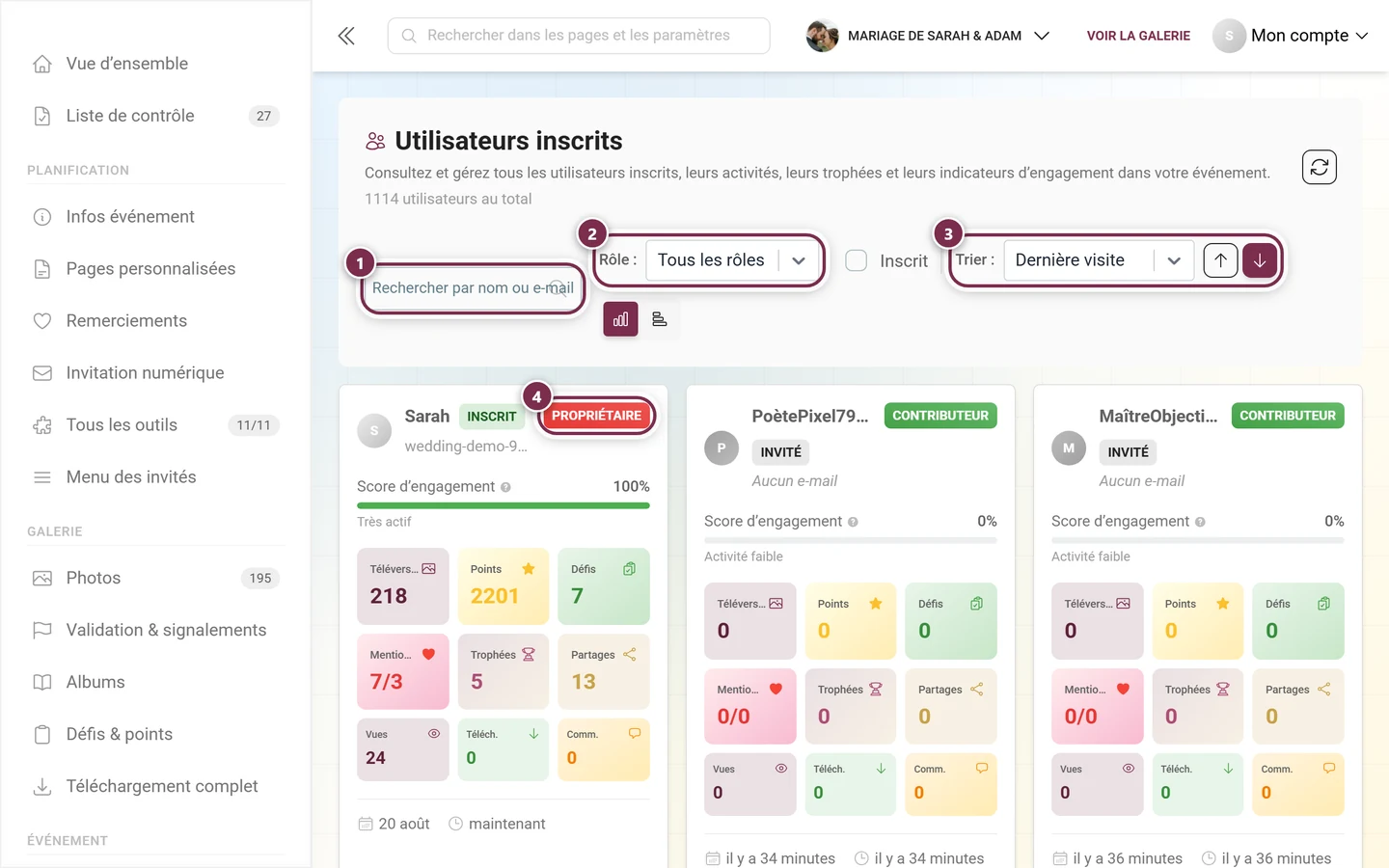The image size is (1389, 868).
Task: Click the refresh users list icon
Action: (1319, 167)
